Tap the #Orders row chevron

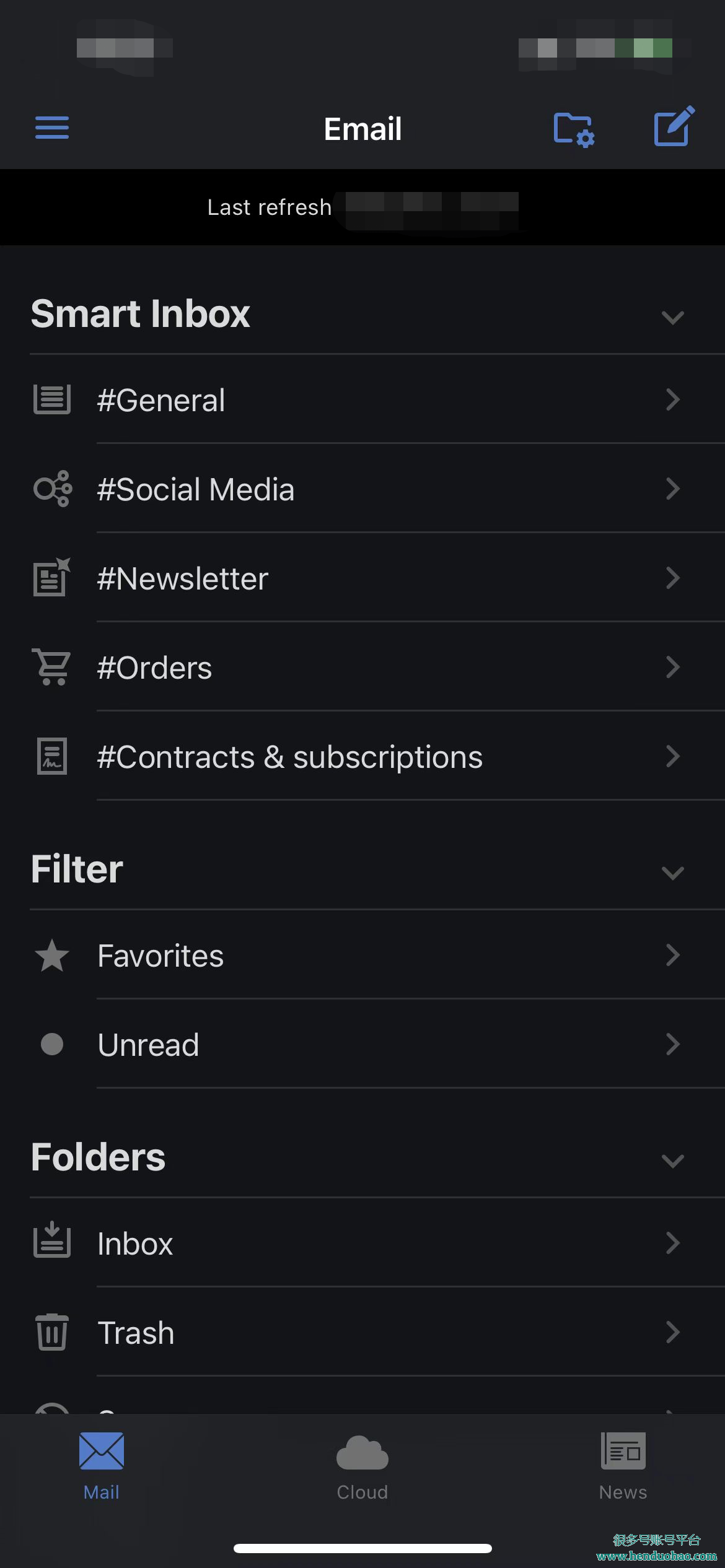673,667
